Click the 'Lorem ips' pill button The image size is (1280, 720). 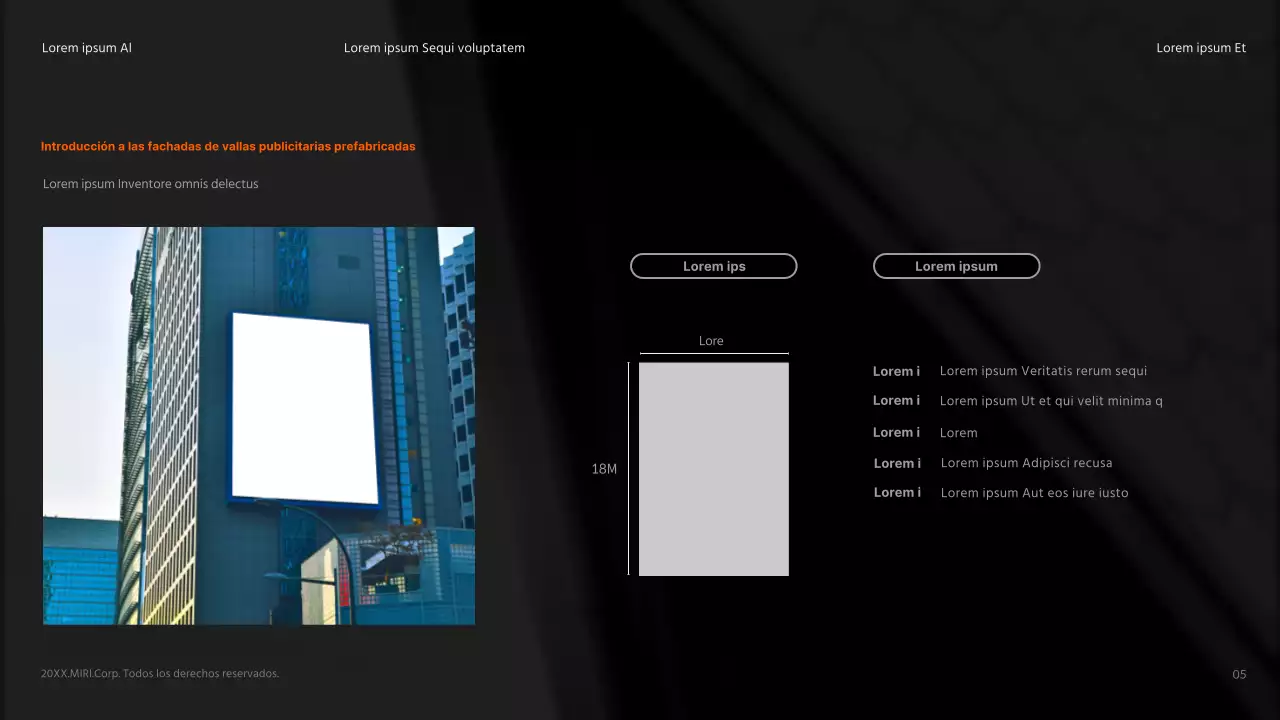(x=713, y=266)
